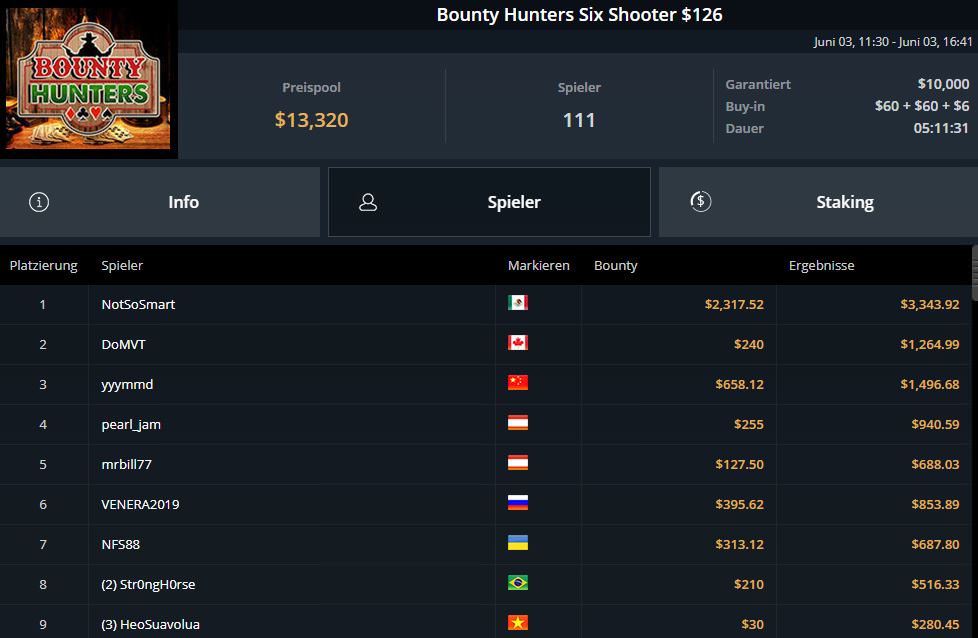978x638 pixels.
Task: Select player pearl_jam in the list
Action: 131,424
